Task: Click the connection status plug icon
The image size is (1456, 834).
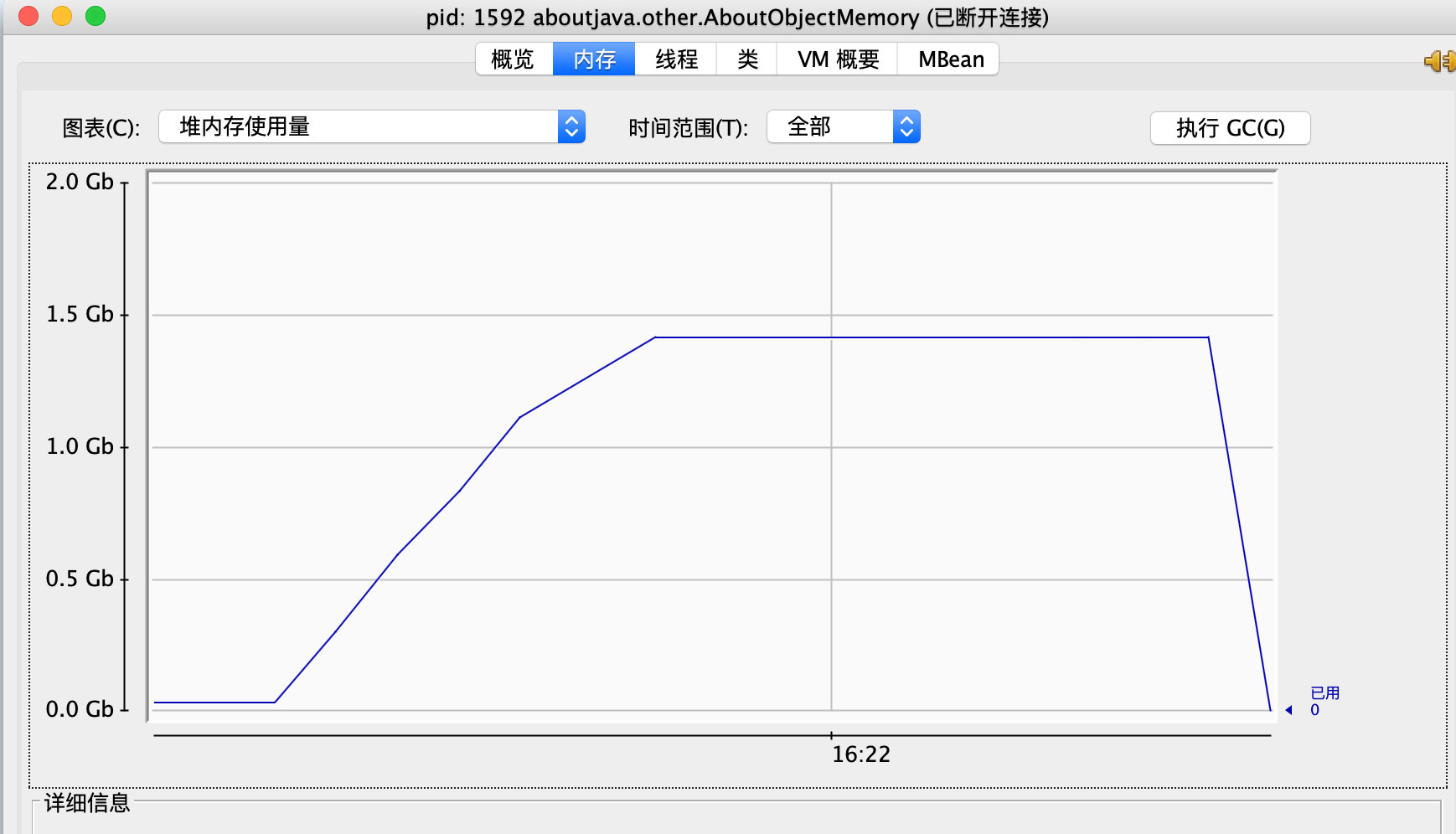Action: [1440, 61]
